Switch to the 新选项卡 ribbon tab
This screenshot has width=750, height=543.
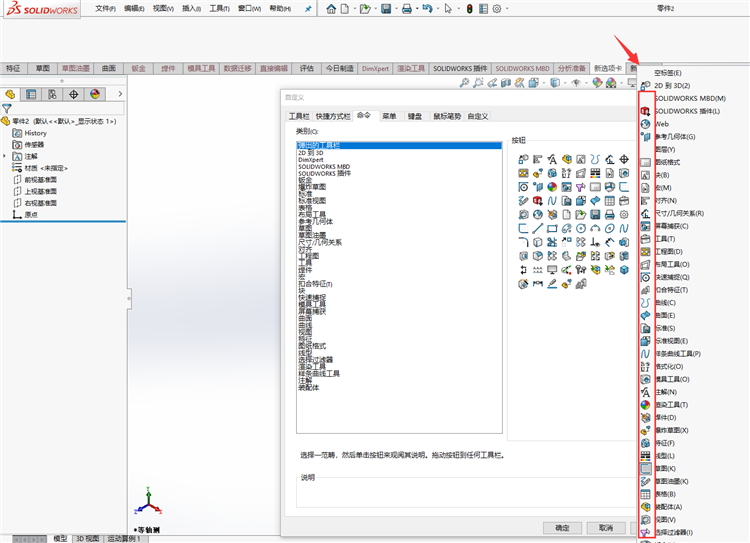pyautogui.click(x=607, y=68)
